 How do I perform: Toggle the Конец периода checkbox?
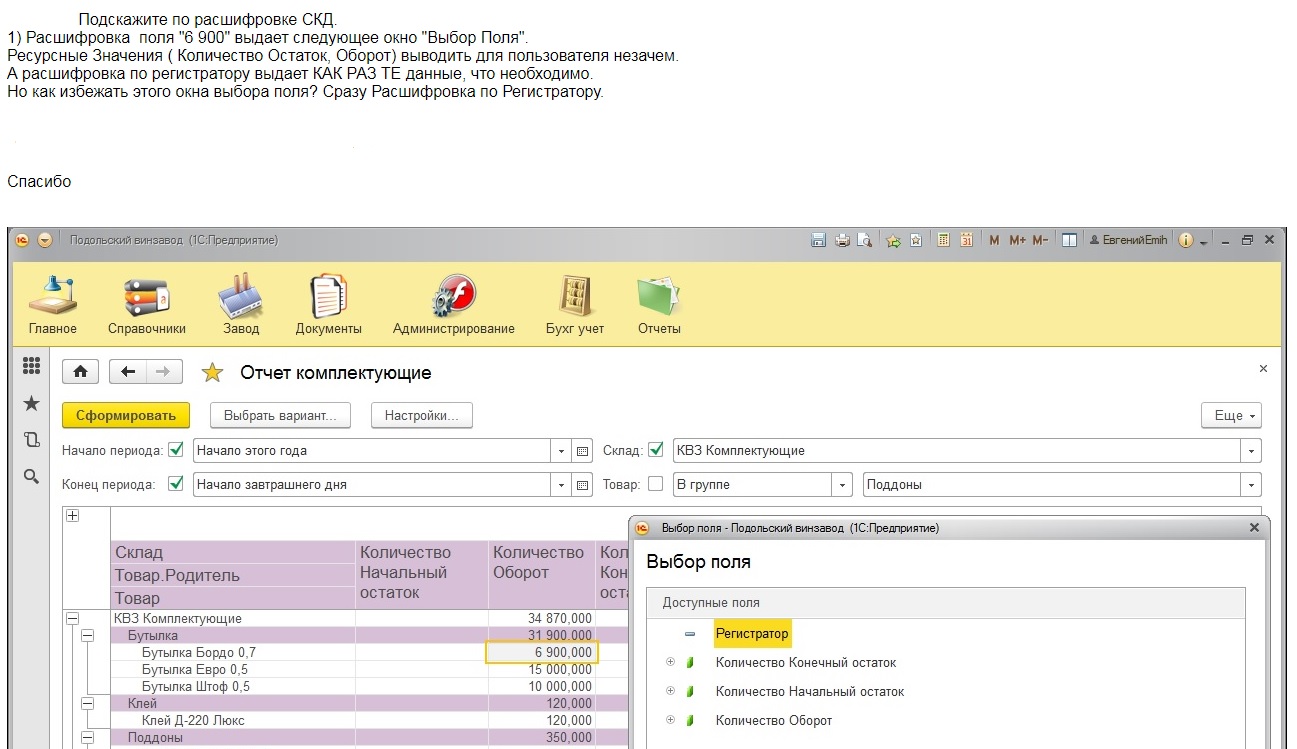click(x=176, y=484)
